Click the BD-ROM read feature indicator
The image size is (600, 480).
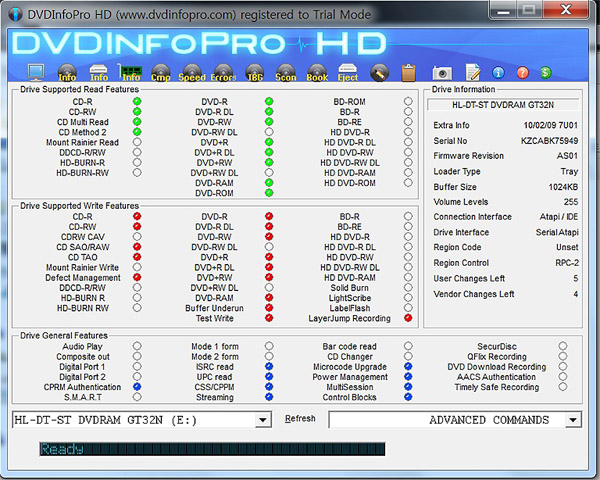click(408, 101)
